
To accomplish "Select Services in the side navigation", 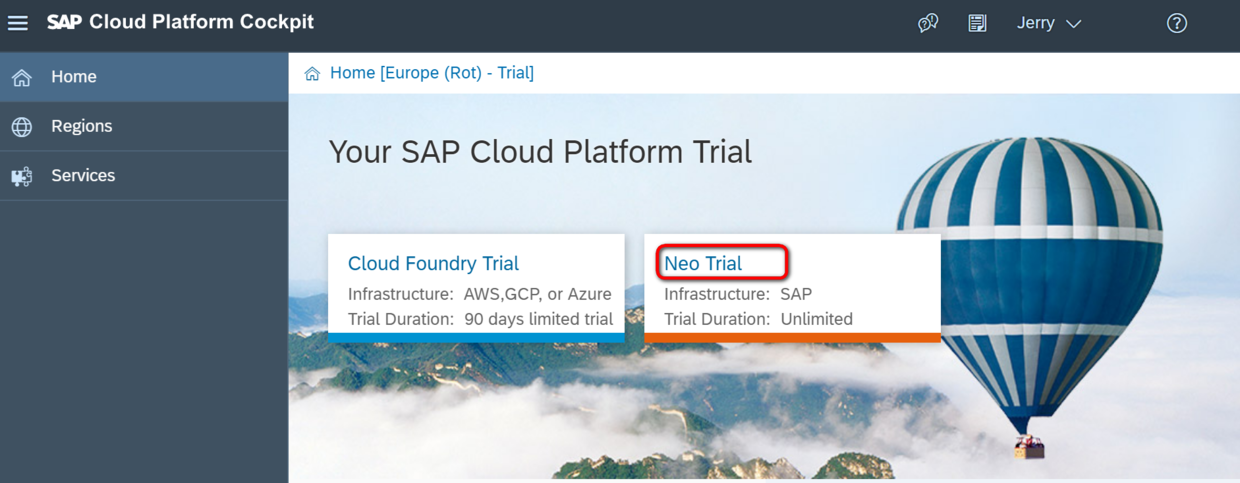I will pyautogui.click(x=83, y=175).
